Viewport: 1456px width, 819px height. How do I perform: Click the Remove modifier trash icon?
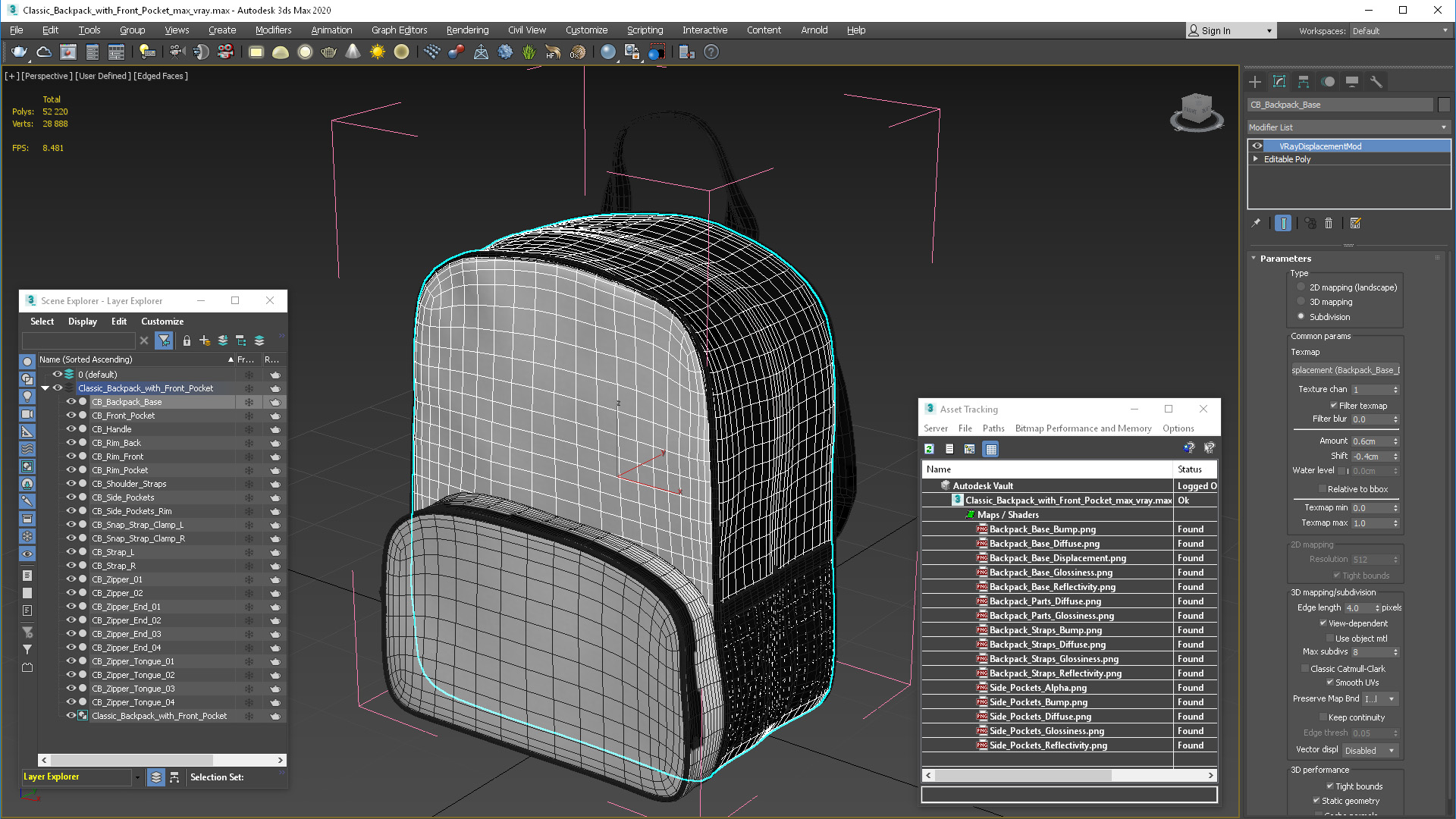pos(1329,223)
